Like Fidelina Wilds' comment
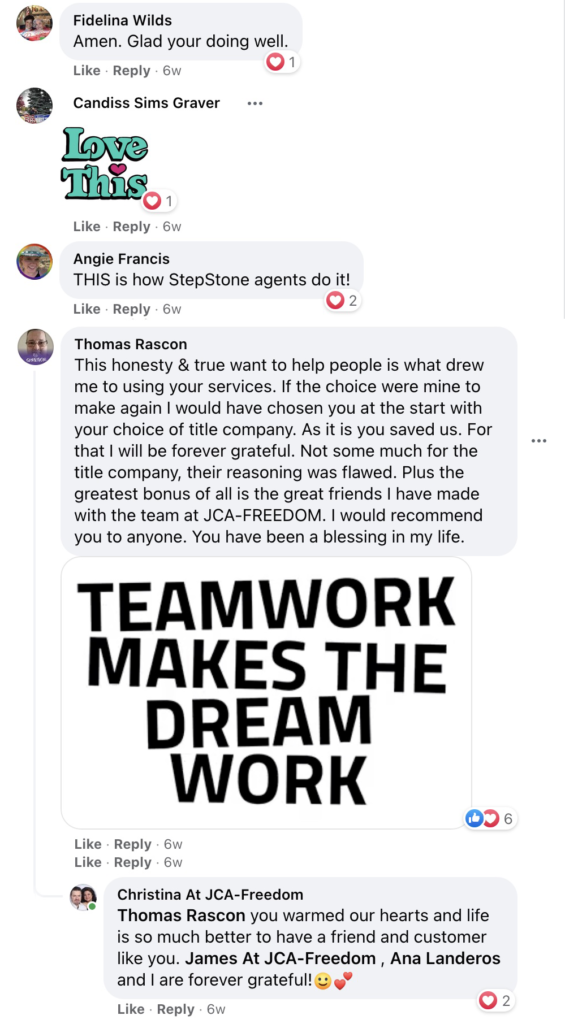The height and width of the screenshot is (1024, 565). click(87, 71)
